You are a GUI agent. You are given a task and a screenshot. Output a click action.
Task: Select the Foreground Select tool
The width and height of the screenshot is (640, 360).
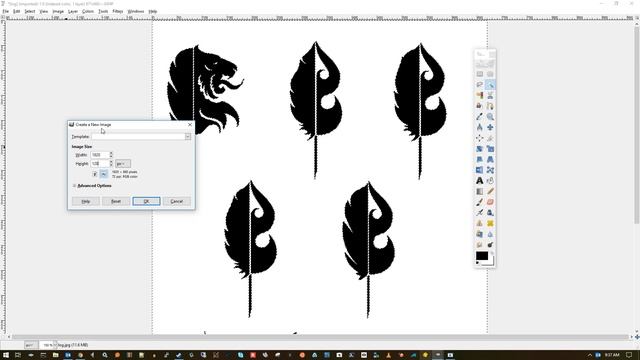[x=480, y=106]
